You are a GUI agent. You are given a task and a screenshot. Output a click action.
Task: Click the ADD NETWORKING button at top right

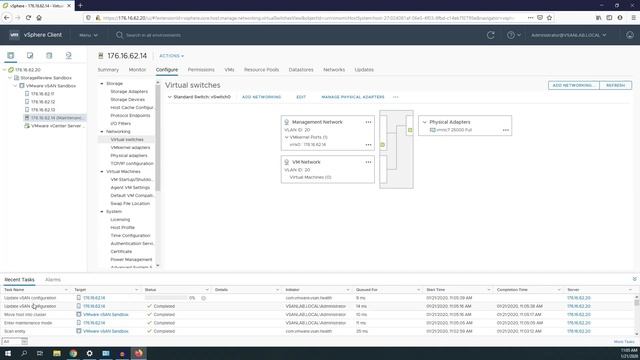pos(573,85)
